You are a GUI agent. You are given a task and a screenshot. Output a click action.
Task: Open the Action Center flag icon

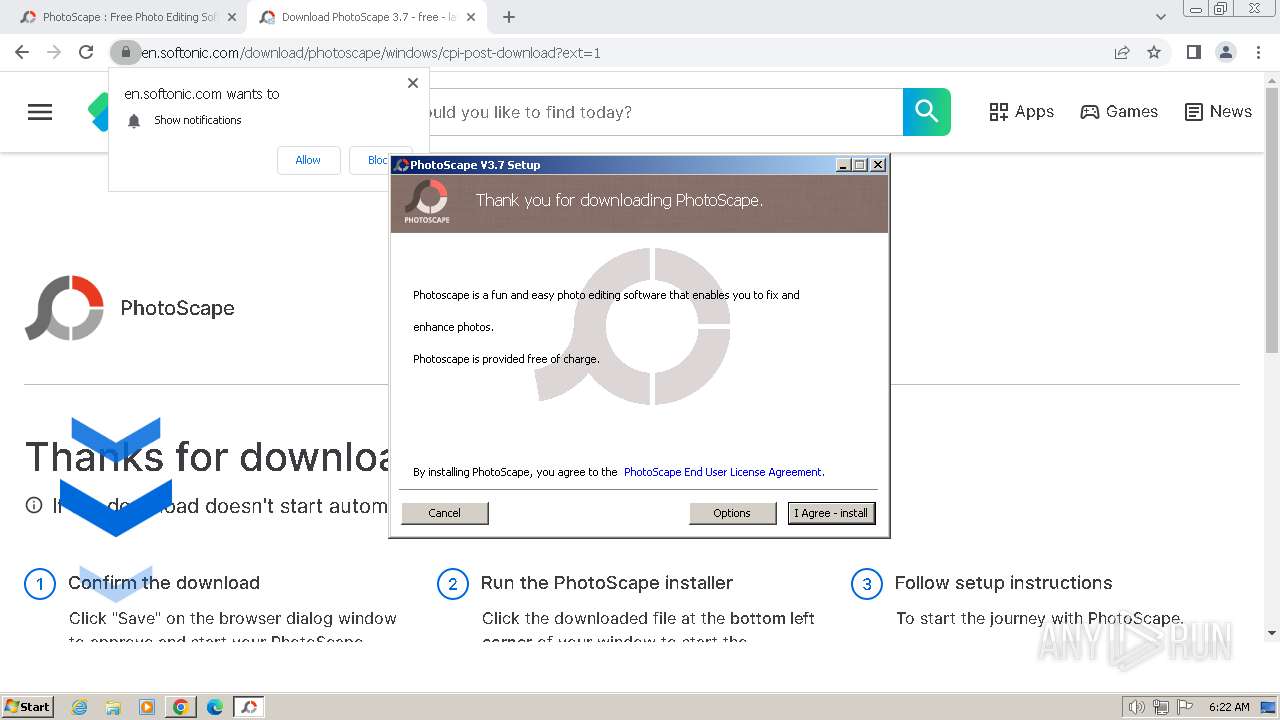point(1184,707)
